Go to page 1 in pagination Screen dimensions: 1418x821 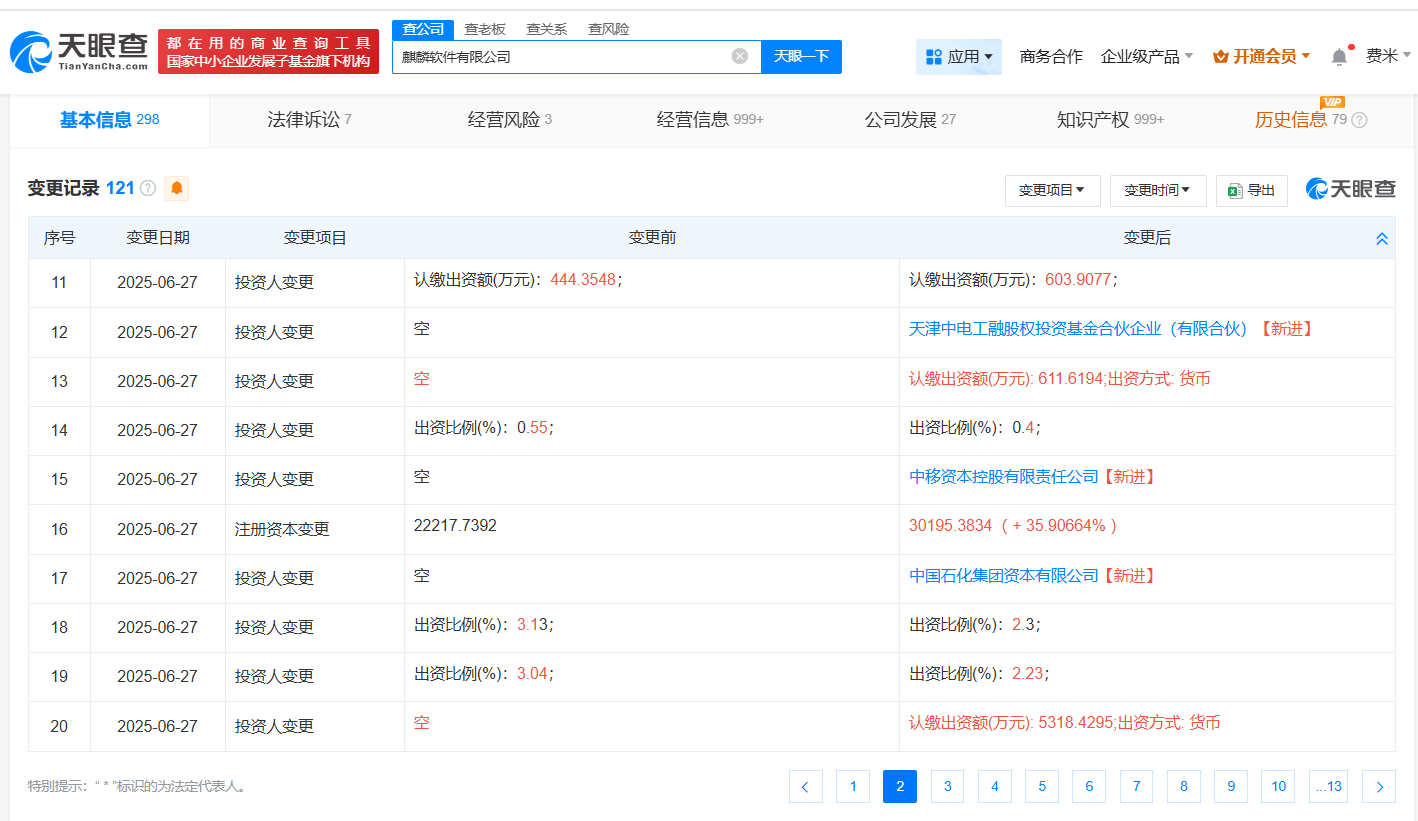pyautogui.click(x=852, y=787)
